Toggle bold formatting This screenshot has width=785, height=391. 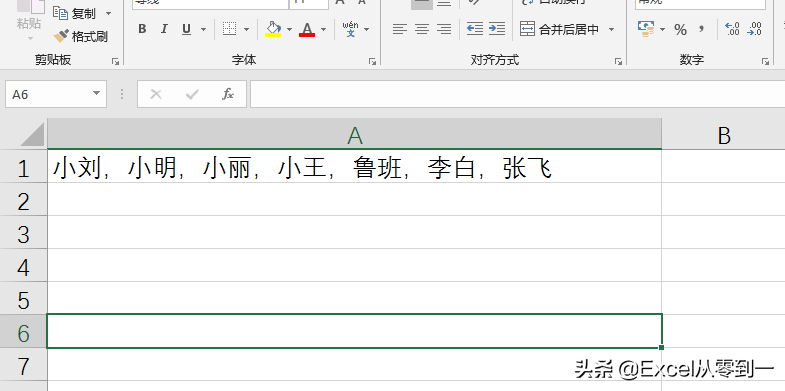point(142,29)
